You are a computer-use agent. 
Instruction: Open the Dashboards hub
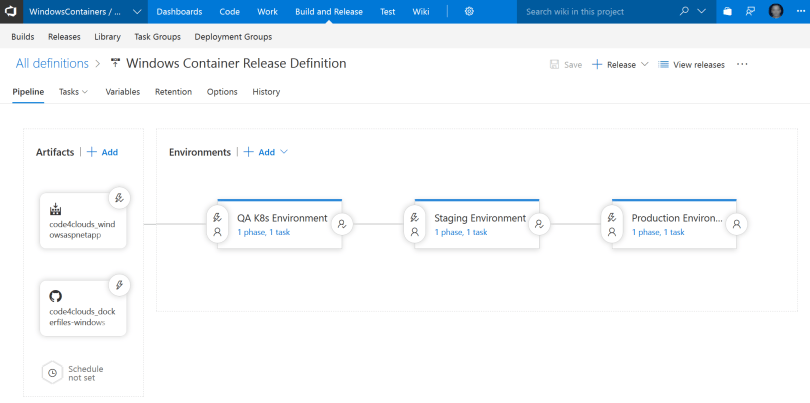click(179, 11)
